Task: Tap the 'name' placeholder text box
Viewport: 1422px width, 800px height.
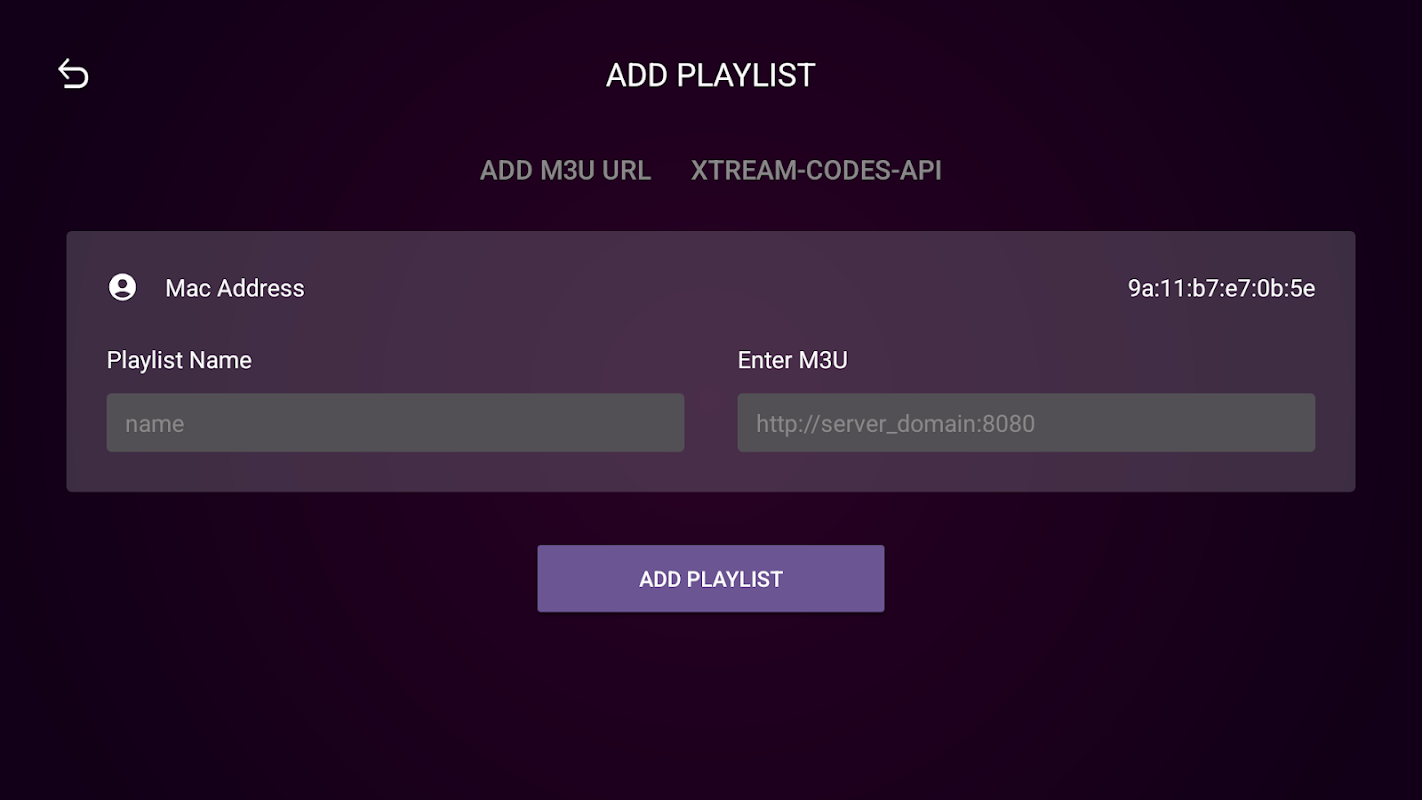Action: [x=395, y=423]
